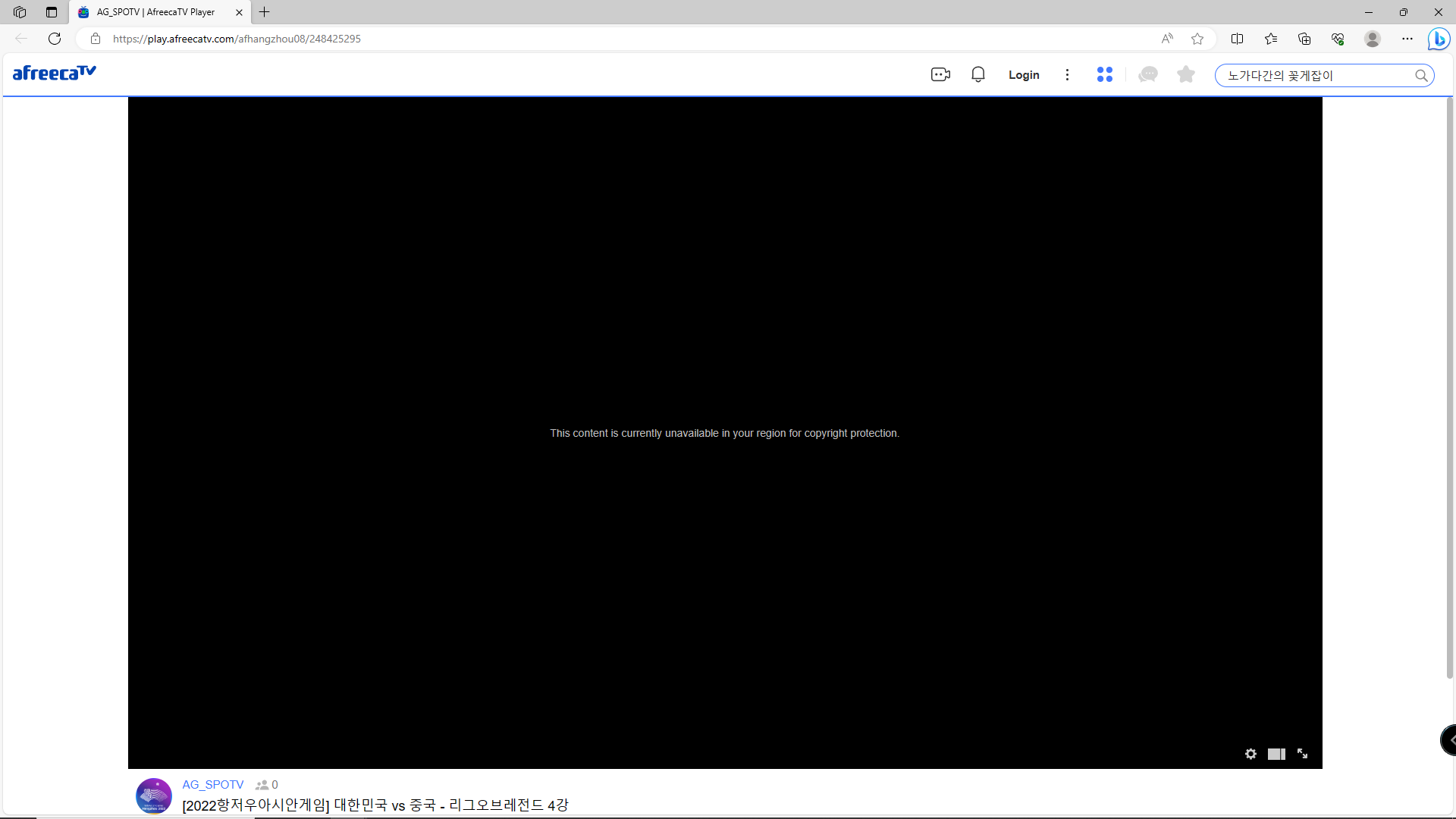This screenshot has width=1456, height=819.
Task: Open Browser essentials heart icon
Action: 1338,39
